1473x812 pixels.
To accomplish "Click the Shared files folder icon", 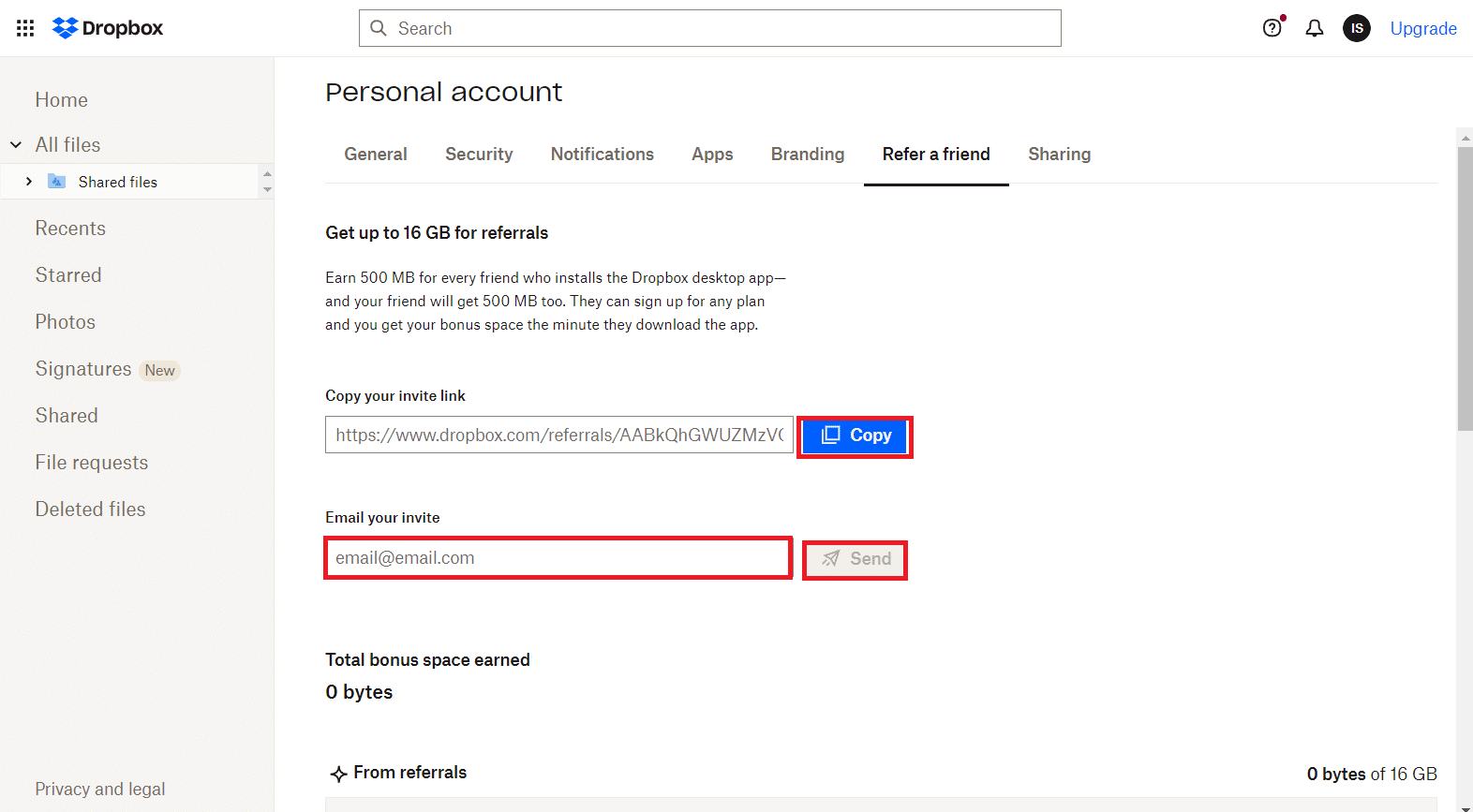I will [56, 182].
